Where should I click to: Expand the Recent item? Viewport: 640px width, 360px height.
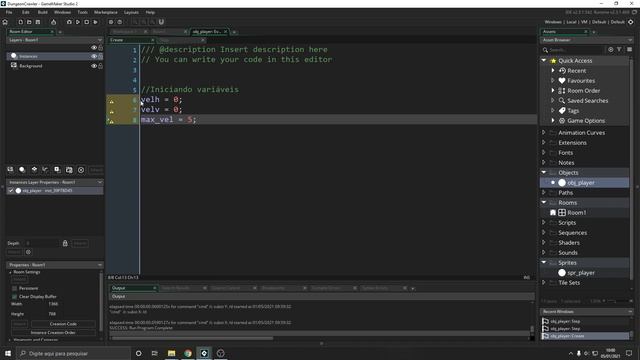coord(553,71)
